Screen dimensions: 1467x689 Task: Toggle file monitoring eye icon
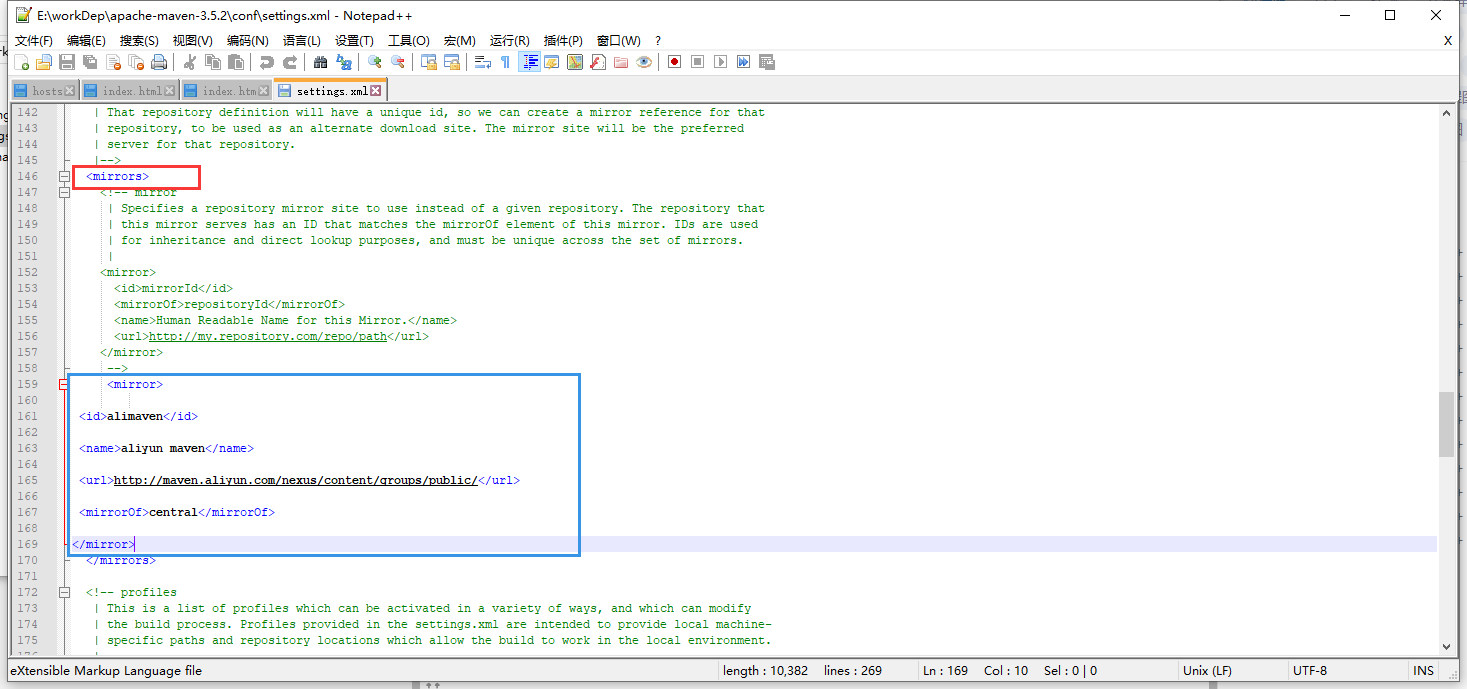644,62
